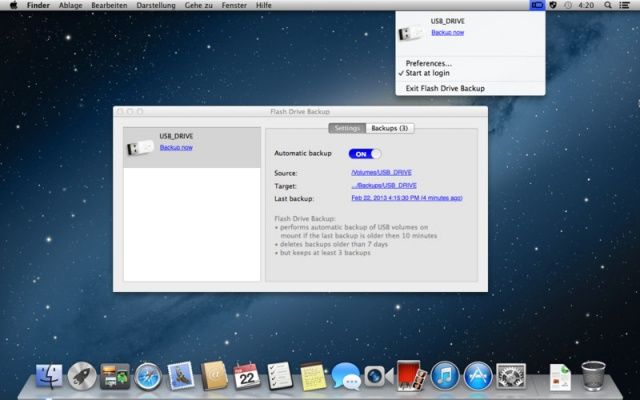Open Notification Center from menu bar
Image resolution: width=640 pixels, height=400 pixels.
pos(627,5)
